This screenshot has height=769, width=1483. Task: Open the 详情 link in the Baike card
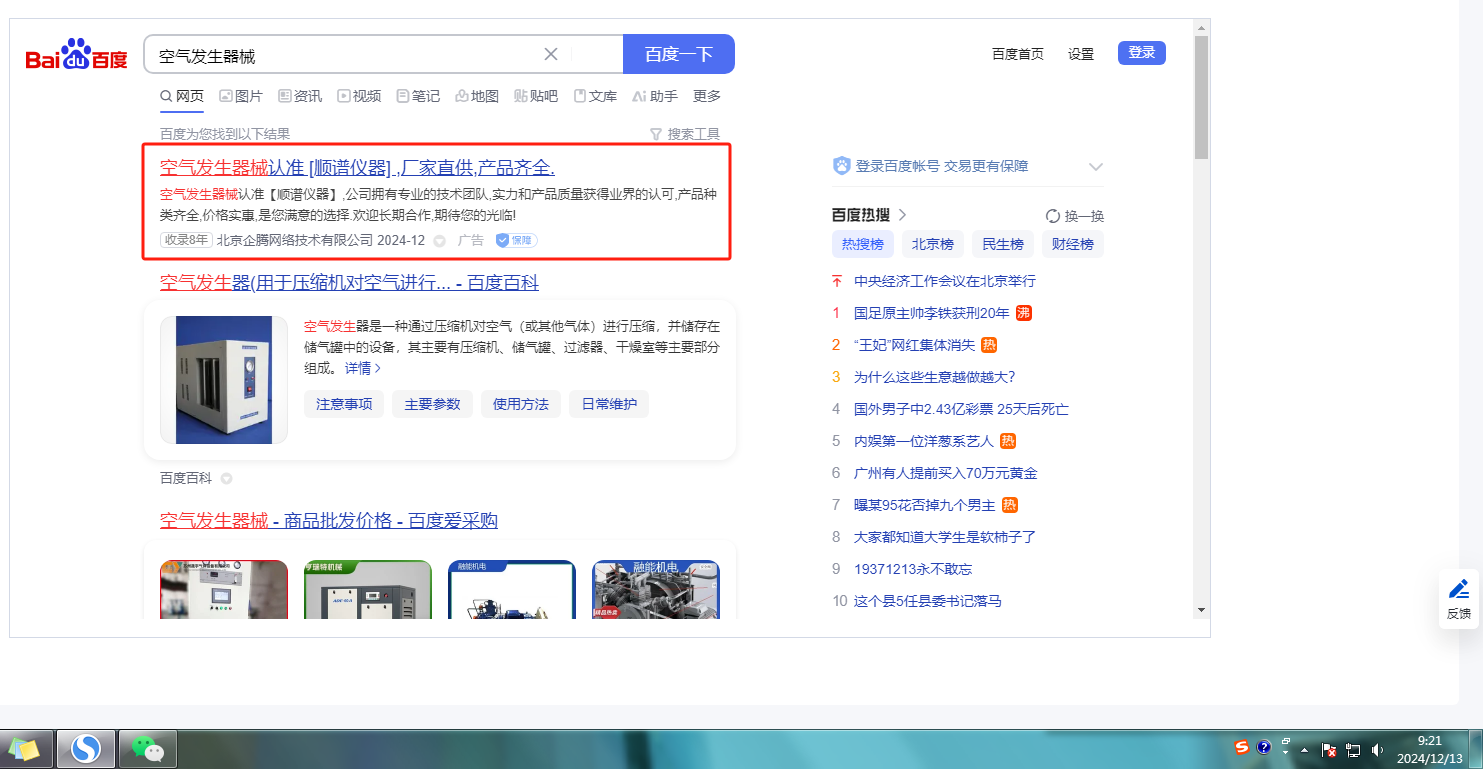pyautogui.click(x=362, y=368)
